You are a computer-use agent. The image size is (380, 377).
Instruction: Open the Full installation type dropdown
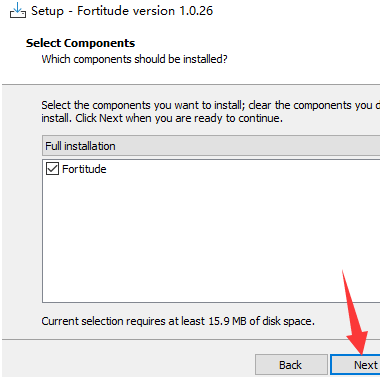(211, 146)
